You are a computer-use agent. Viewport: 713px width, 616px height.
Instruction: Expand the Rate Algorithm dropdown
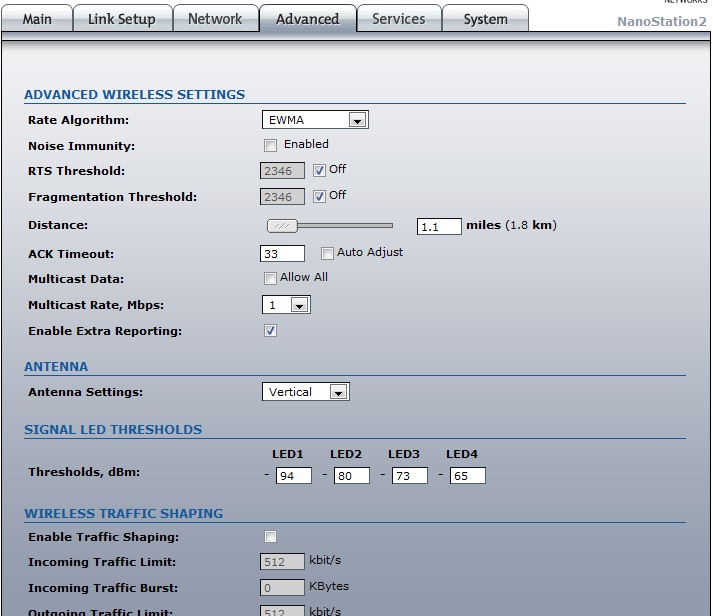[315, 120]
